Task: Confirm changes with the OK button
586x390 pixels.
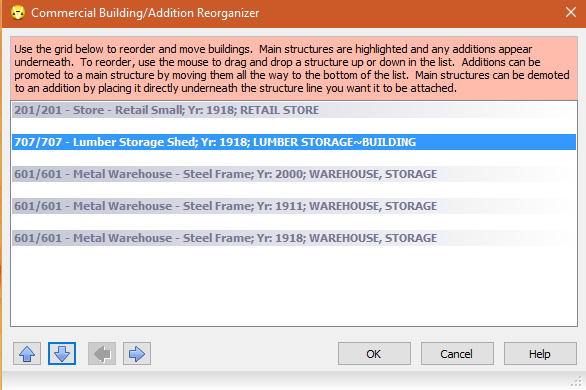Action: click(x=374, y=353)
